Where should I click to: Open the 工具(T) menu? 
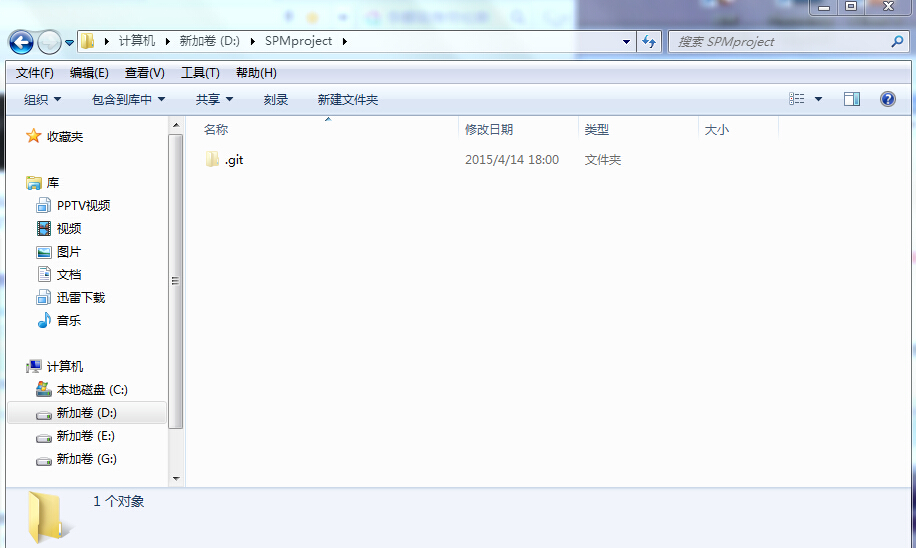(x=200, y=73)
